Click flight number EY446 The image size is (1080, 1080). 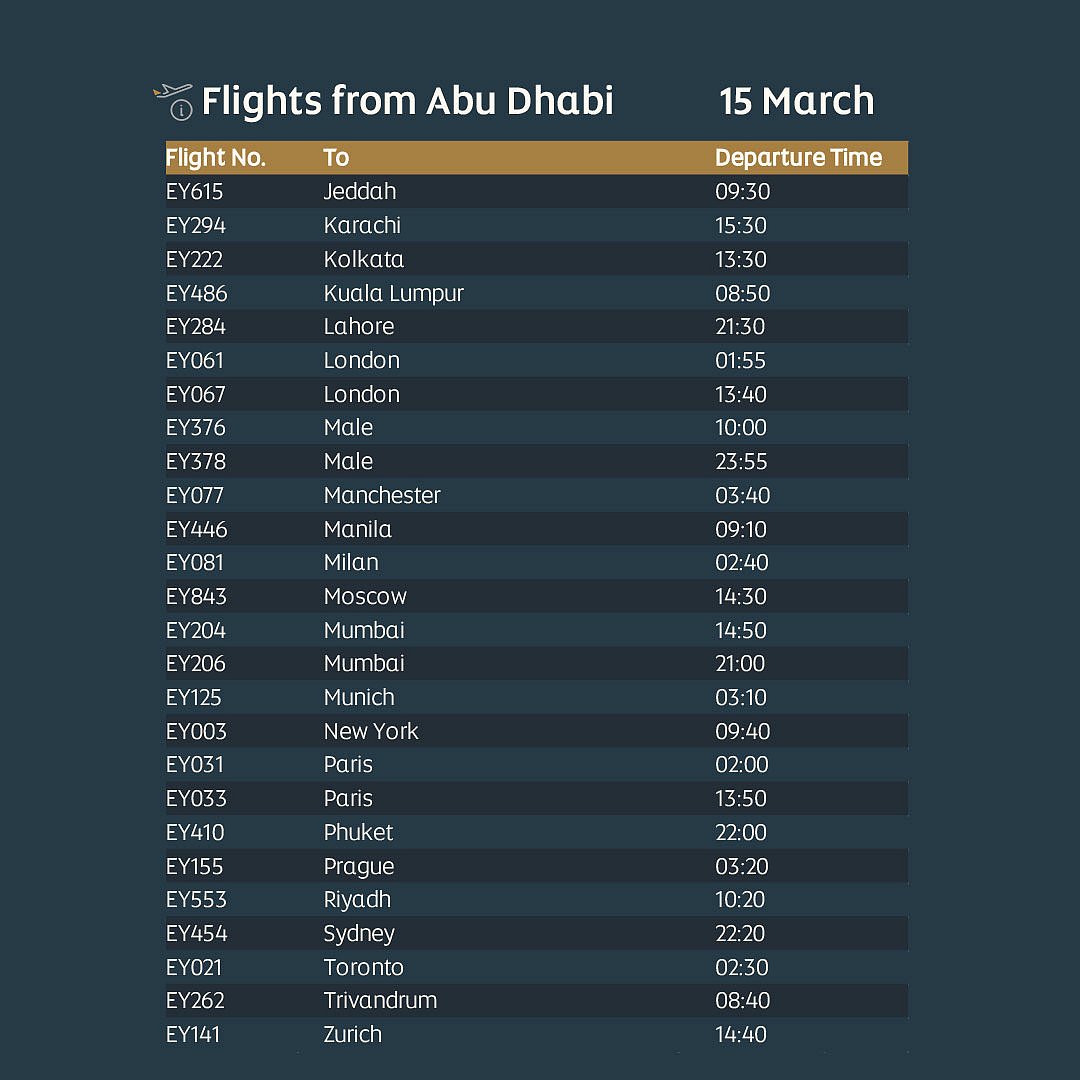point(196,529)
